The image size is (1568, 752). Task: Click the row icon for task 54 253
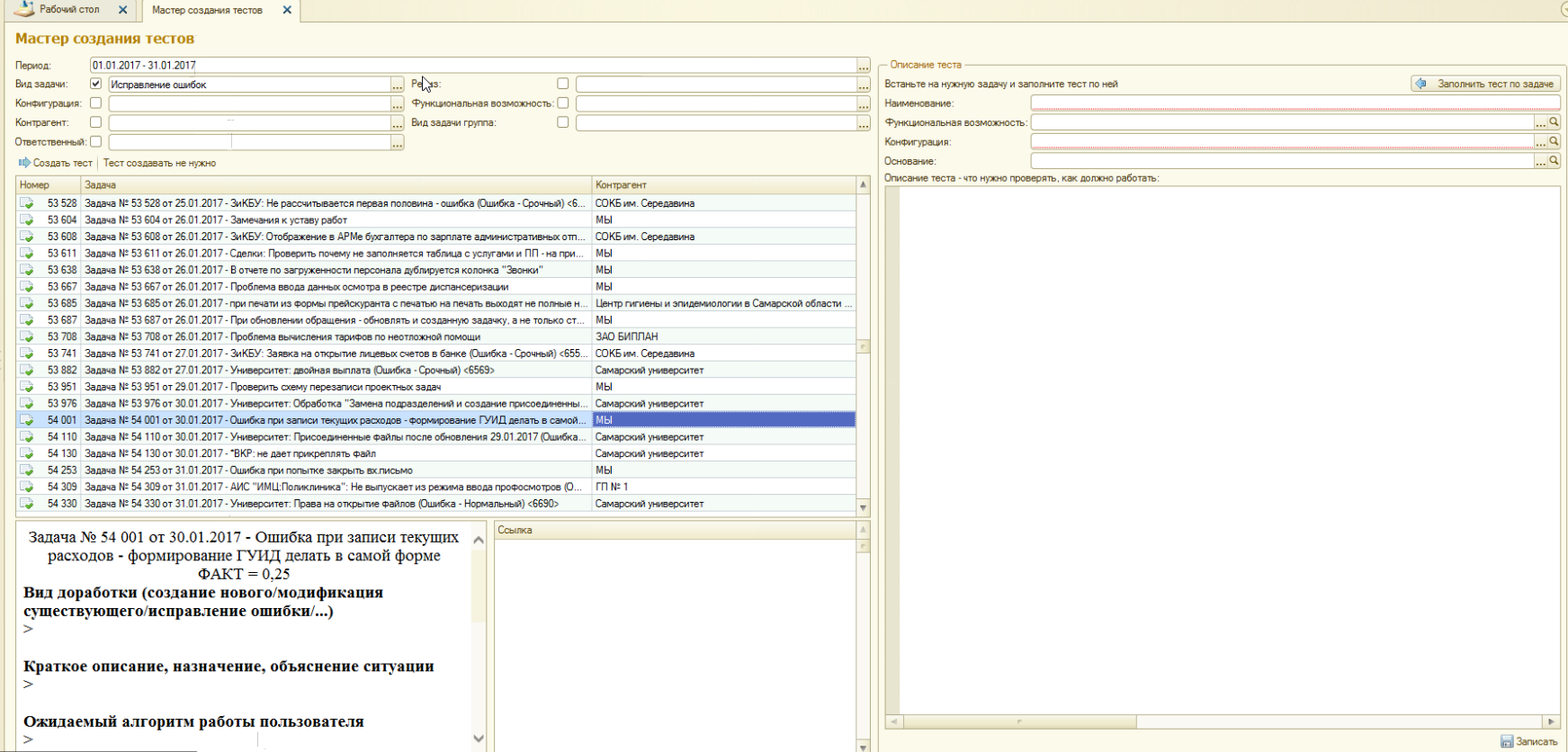[27, 470]
